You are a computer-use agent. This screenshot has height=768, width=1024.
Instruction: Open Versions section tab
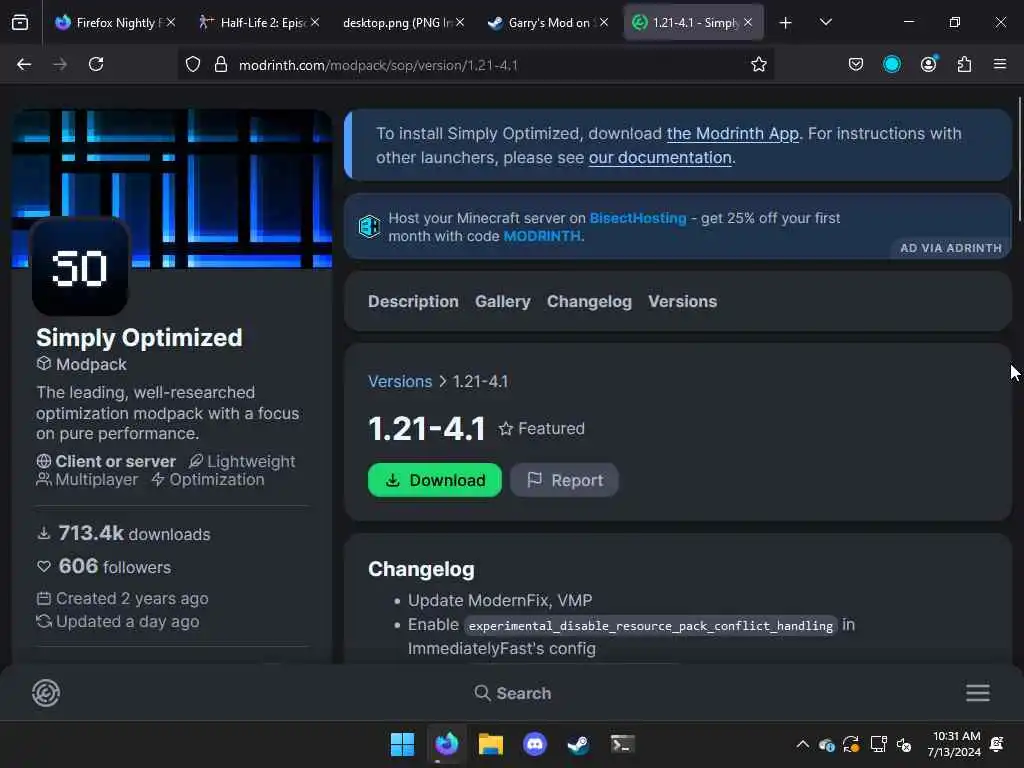click(682, 302)
